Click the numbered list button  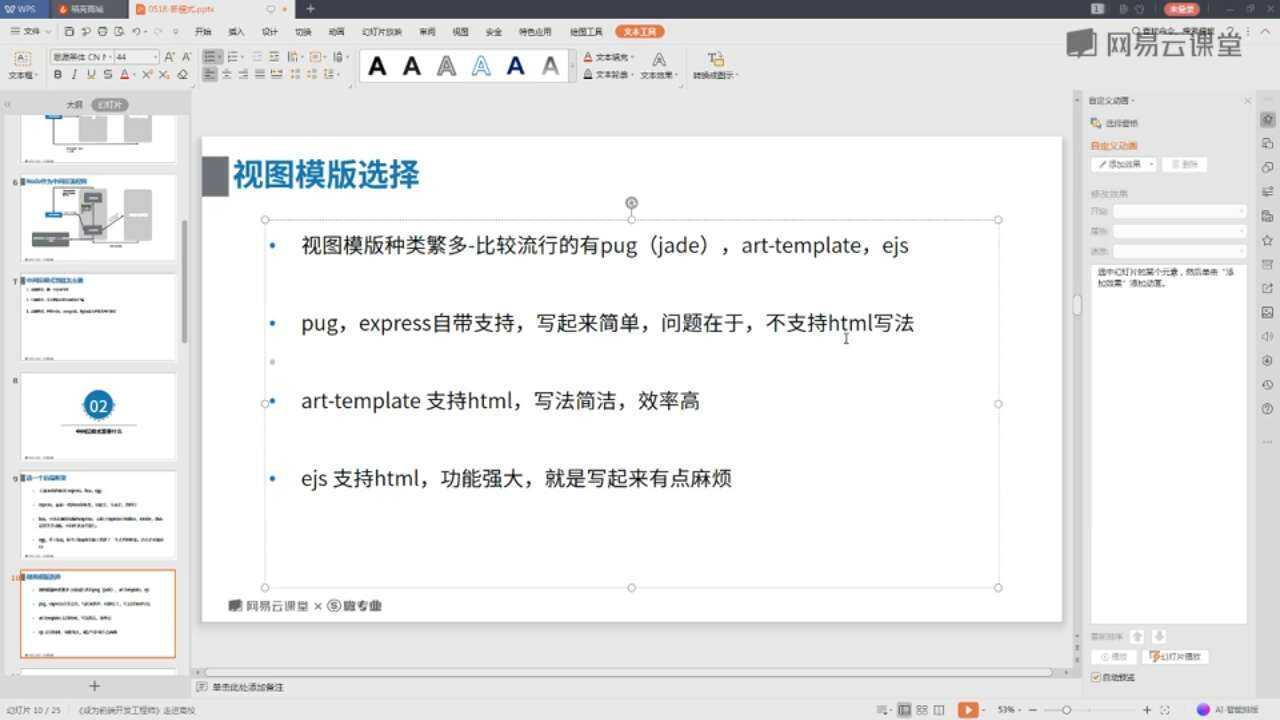tap(234, 57)
